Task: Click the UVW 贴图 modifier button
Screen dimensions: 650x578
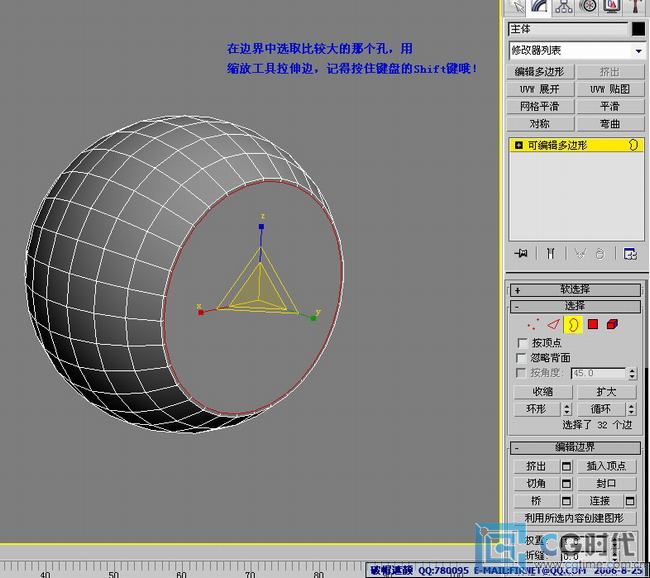Action: point(610,89)
